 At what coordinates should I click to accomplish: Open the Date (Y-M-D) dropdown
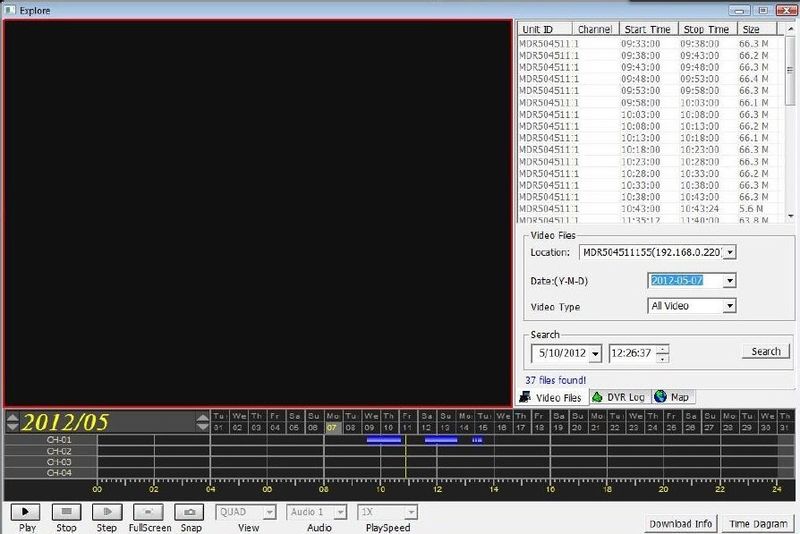[x=729, y=281]
